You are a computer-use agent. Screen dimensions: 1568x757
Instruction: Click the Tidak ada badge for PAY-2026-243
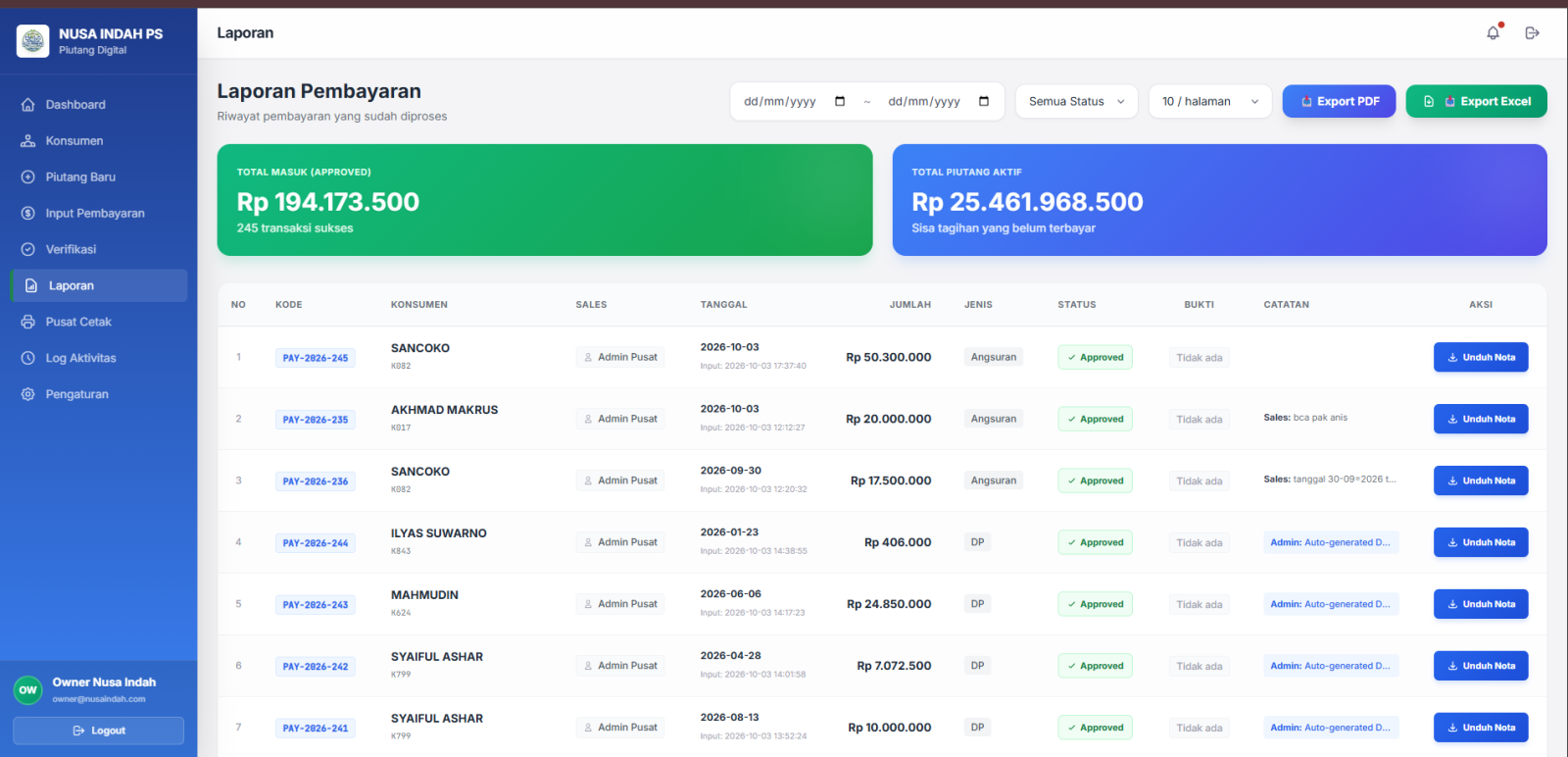[x=1200, y=604]
